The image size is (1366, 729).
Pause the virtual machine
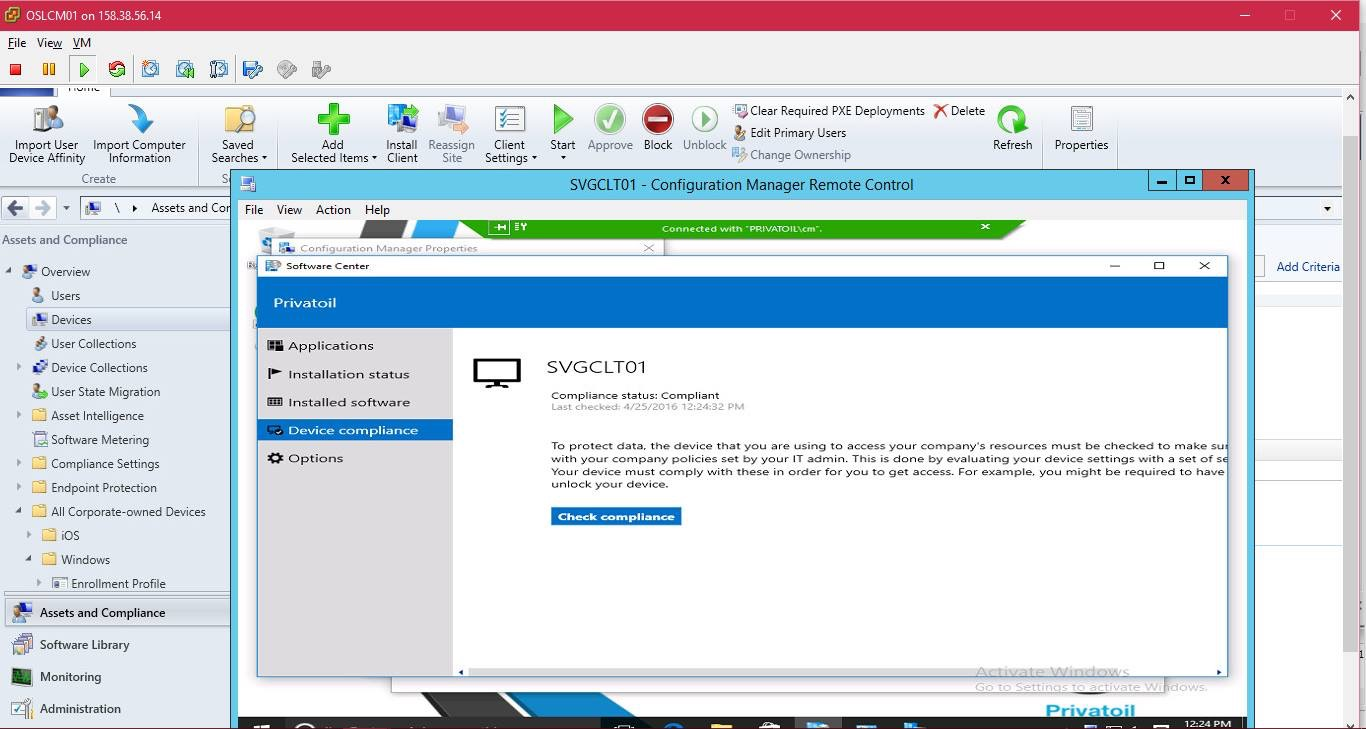[48, 69]
